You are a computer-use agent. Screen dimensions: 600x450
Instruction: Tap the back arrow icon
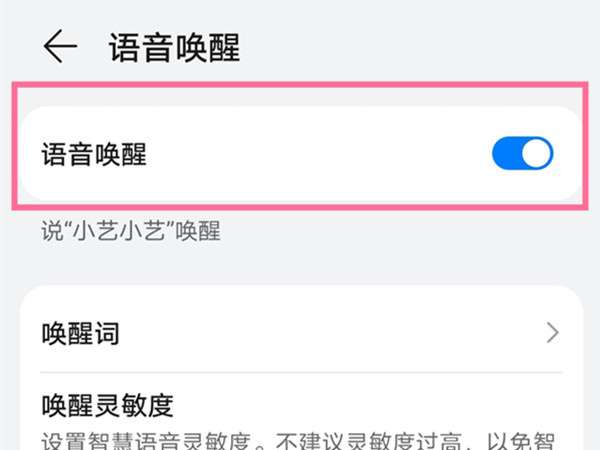pyautogui.click(x=60, y=47)
